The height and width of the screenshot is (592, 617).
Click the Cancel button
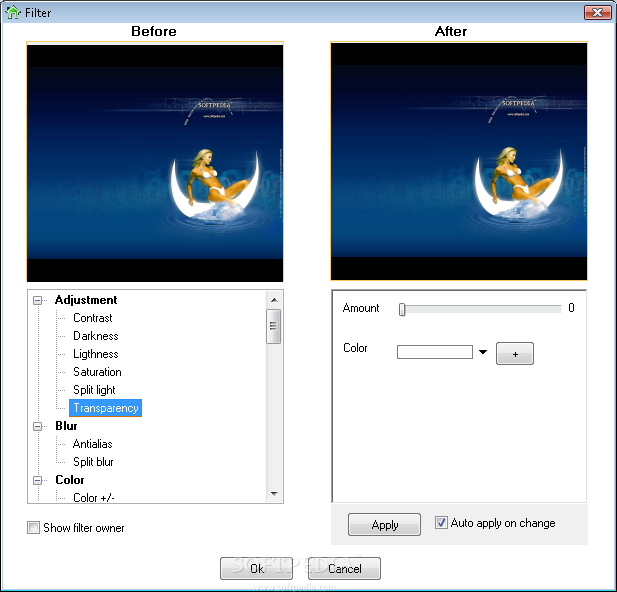tap(344, 568)
